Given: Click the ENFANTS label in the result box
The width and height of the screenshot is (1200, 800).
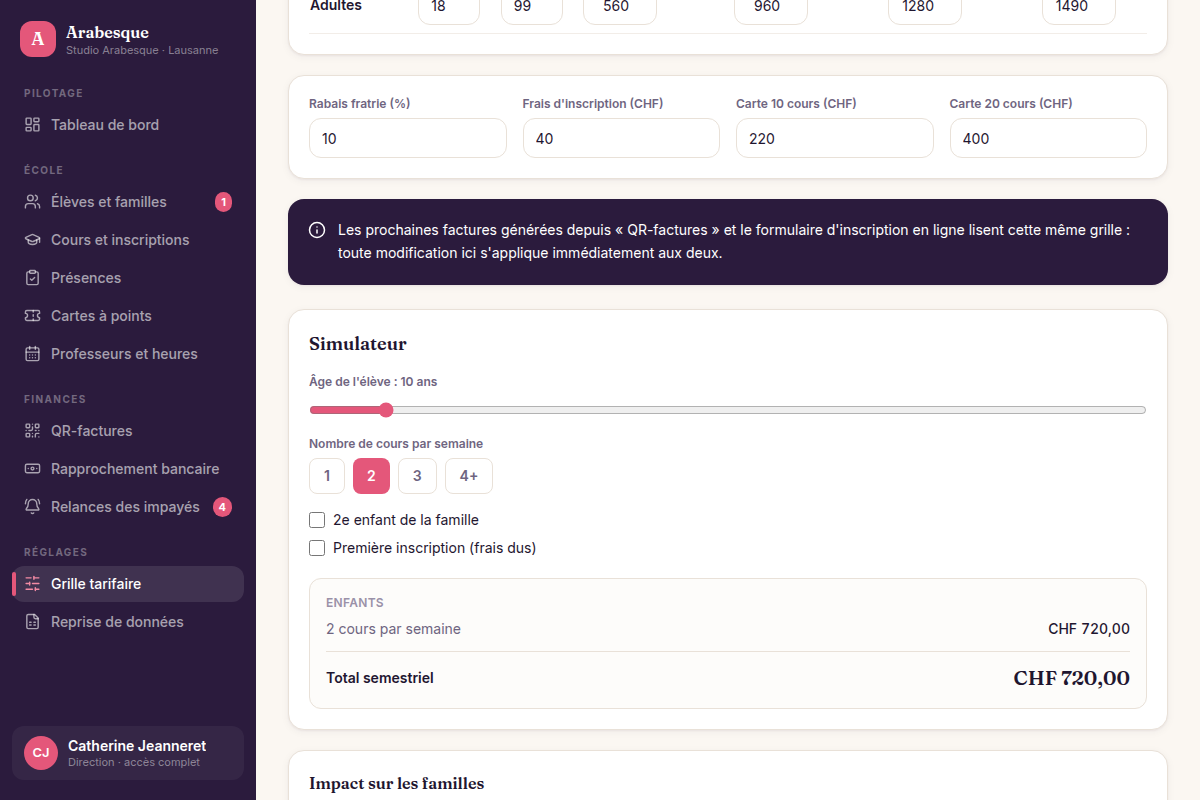Looking at the screenshot, I should 355,603.
